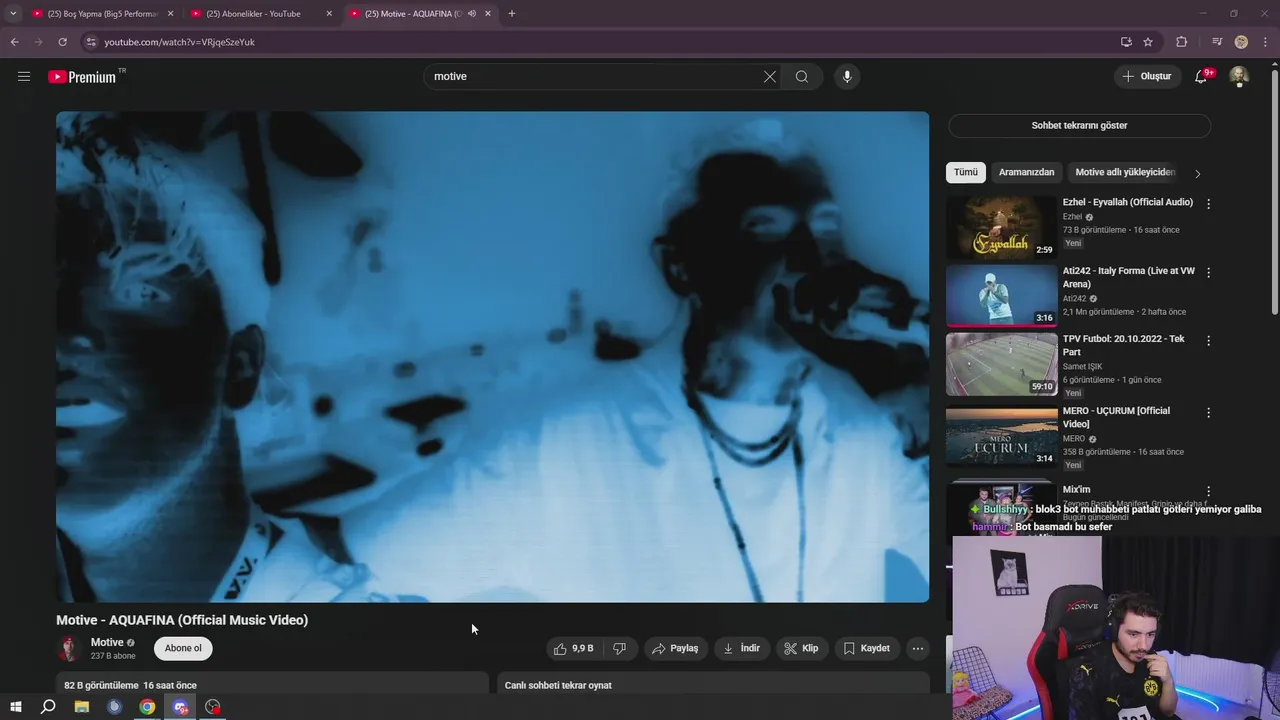Open options menu for MERO - UÇURUM
Screen dimensions: 1280x720
[1208, 412]
